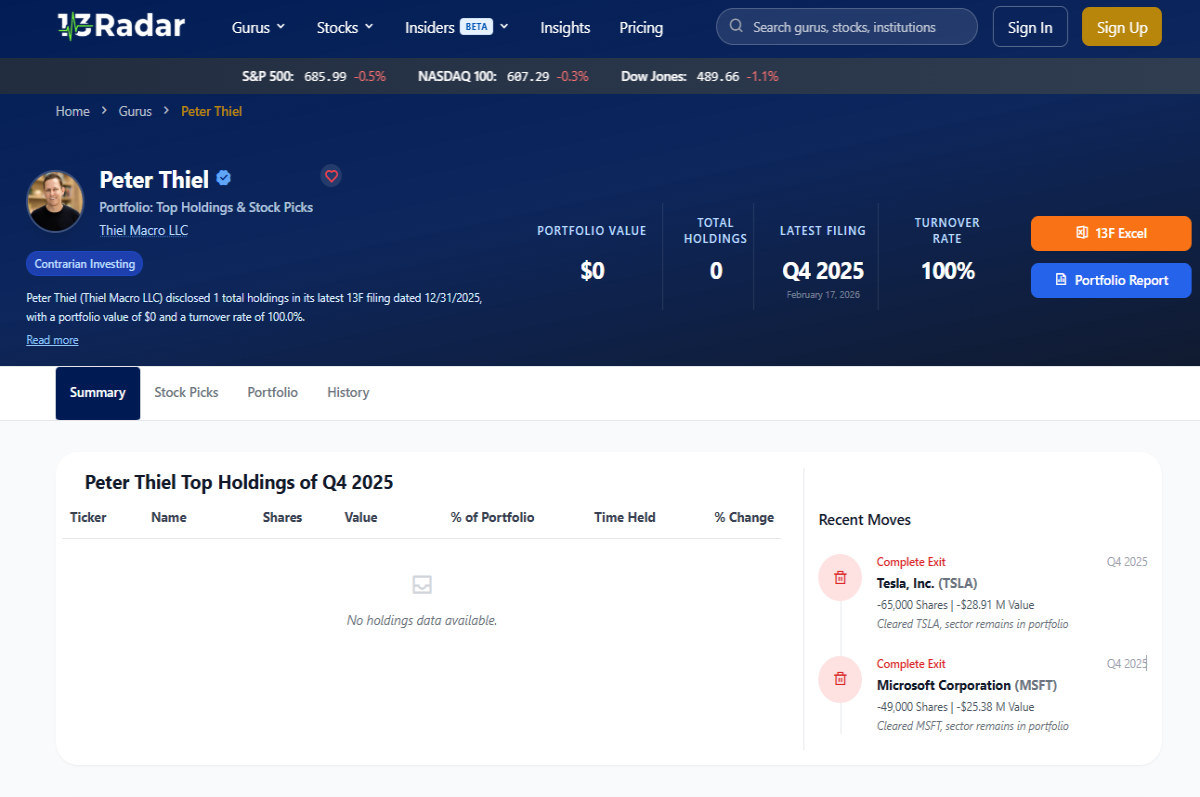The height and width of the screenshot is (797, 1200).
Task: Click the % Change column header
Action: click(744, 517)
